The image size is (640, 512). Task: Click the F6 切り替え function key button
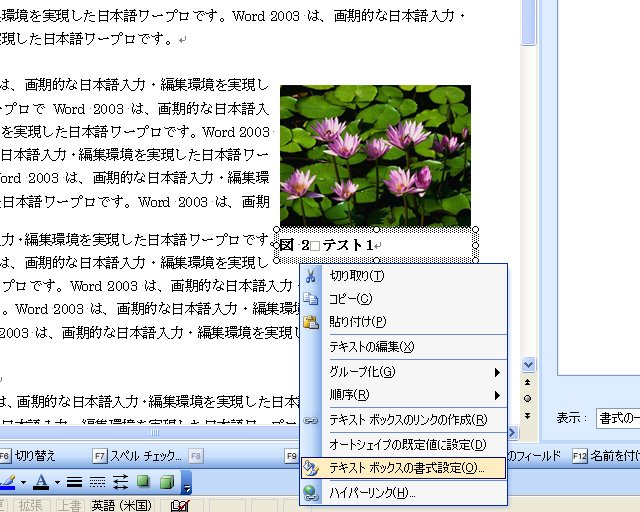[28, 456]
